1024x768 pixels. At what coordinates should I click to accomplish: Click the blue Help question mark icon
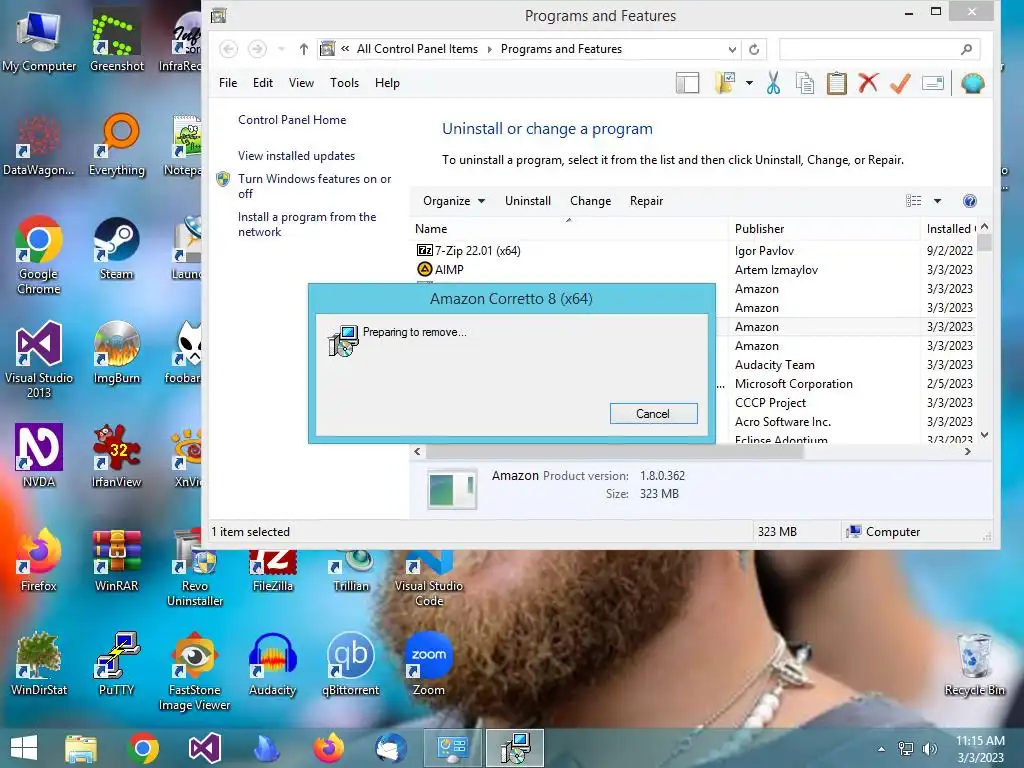pyautogui.click(x=970, y=201)
